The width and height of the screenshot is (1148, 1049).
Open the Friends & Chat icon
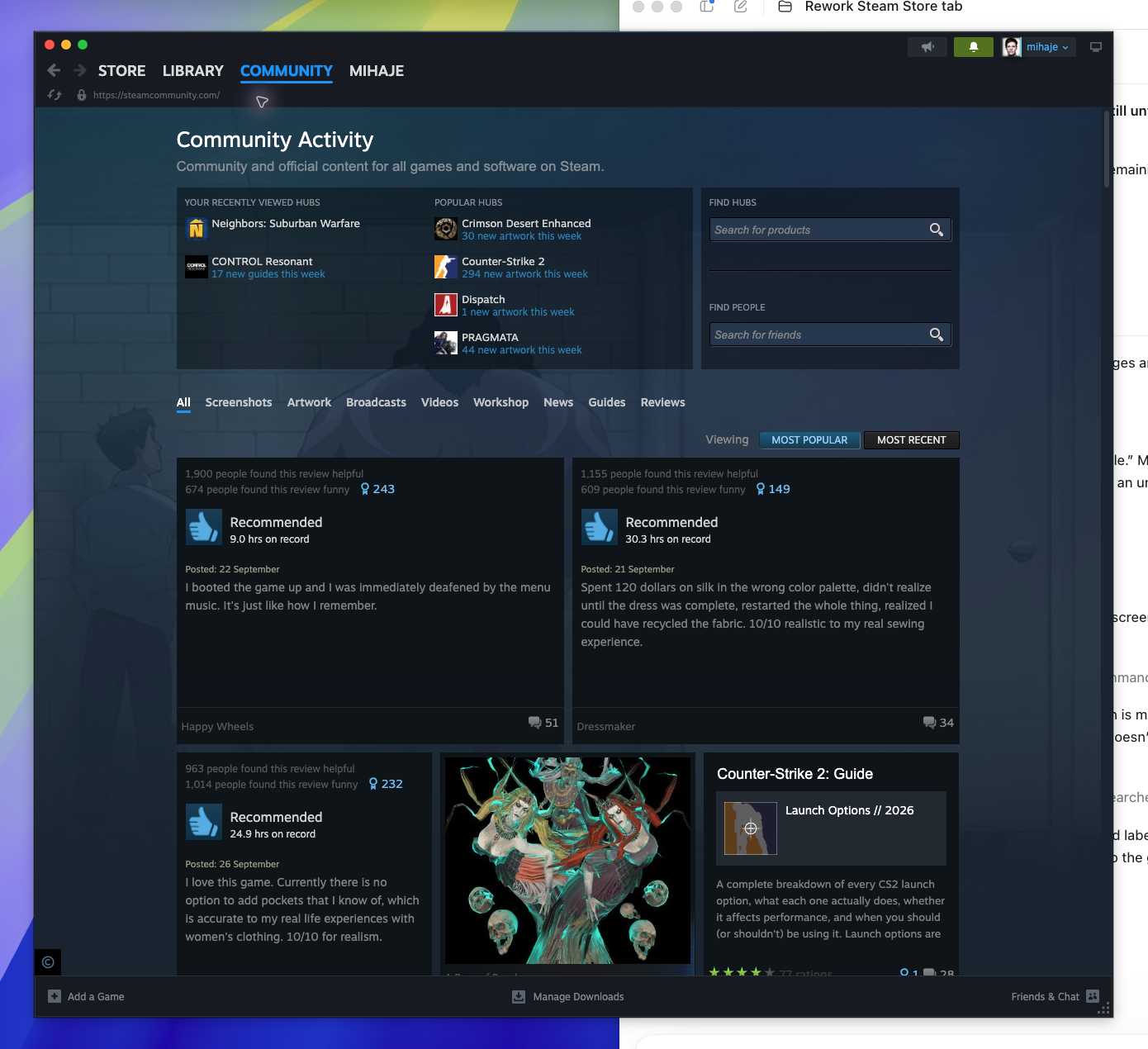click(x=1093, y=996)
